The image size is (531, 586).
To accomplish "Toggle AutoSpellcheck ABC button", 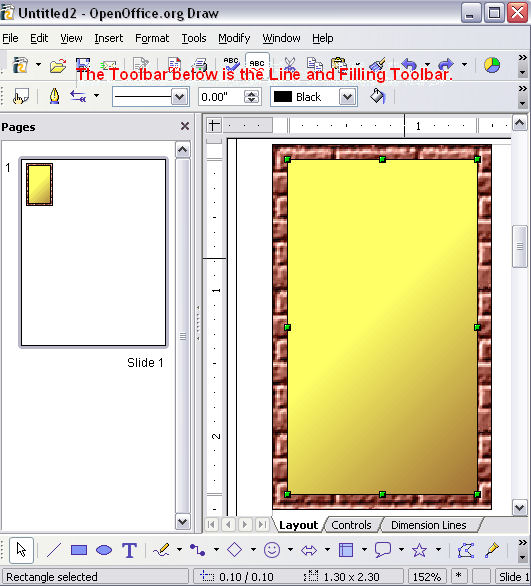I will pos(257,65).
